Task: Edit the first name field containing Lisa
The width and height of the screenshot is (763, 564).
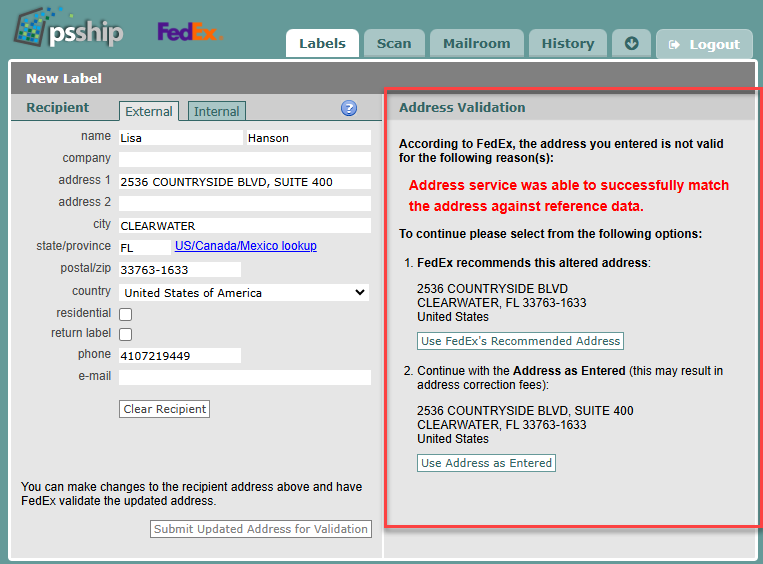Action: (x=181, y=138)
